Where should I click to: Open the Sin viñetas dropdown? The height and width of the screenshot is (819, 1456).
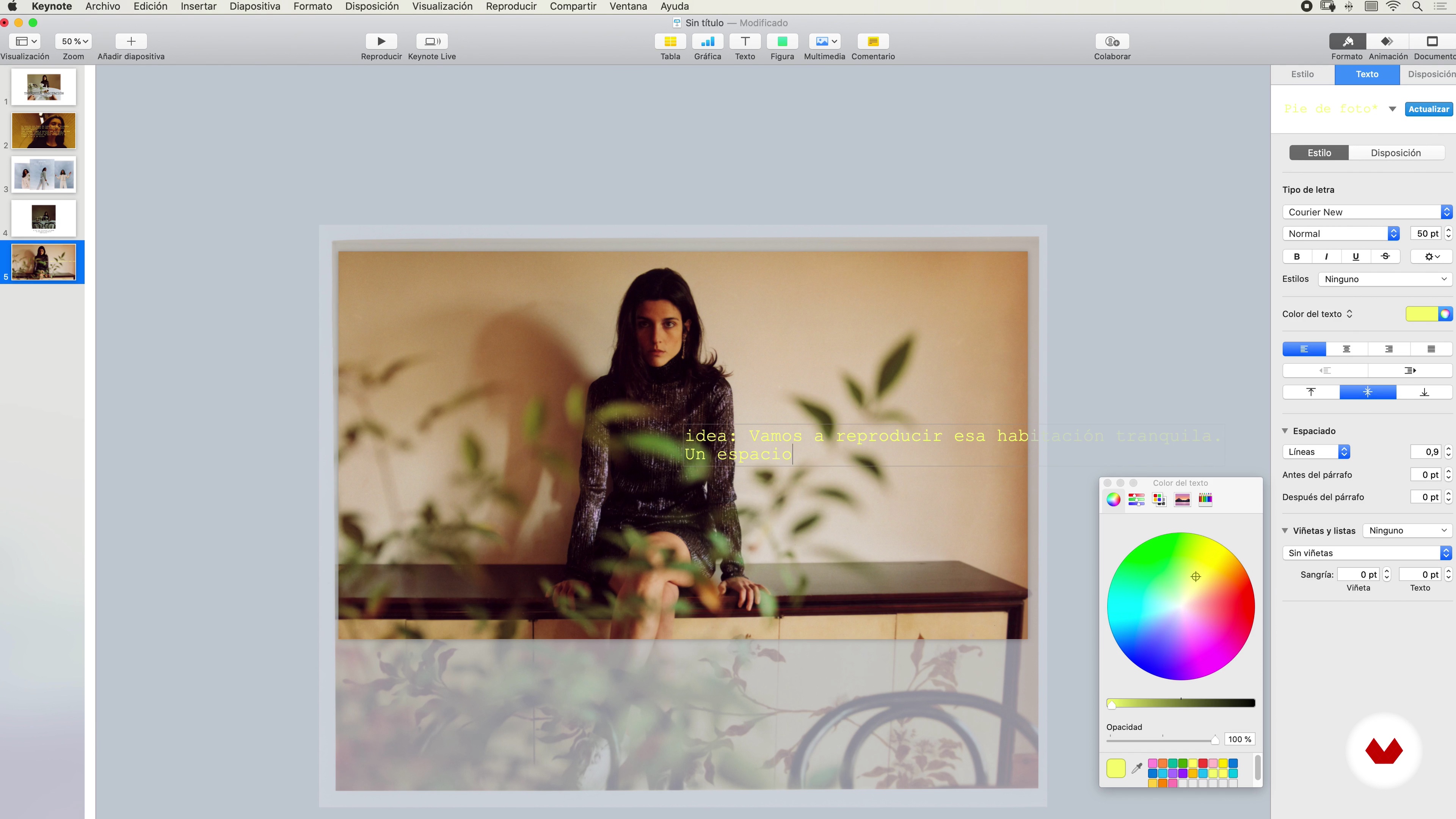coord(1367,553)
